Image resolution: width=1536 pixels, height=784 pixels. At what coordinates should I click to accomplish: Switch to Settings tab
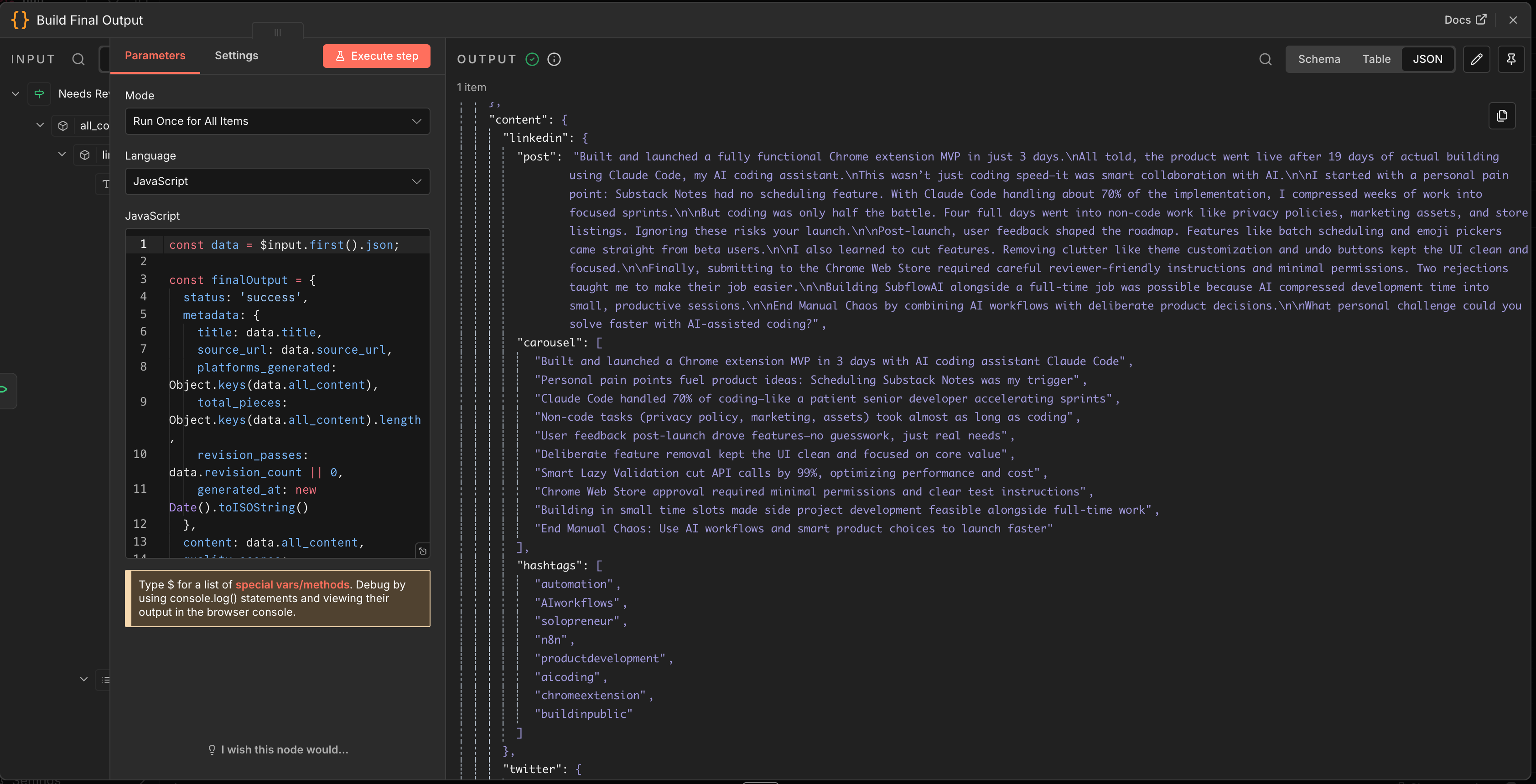pos(236,56)
